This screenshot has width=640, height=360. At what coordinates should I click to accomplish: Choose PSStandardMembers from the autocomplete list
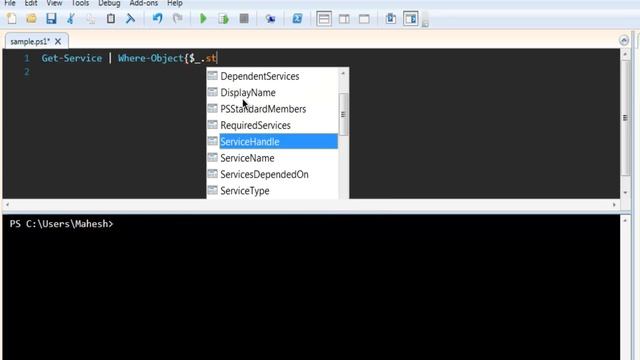click(x=272, y=109)
